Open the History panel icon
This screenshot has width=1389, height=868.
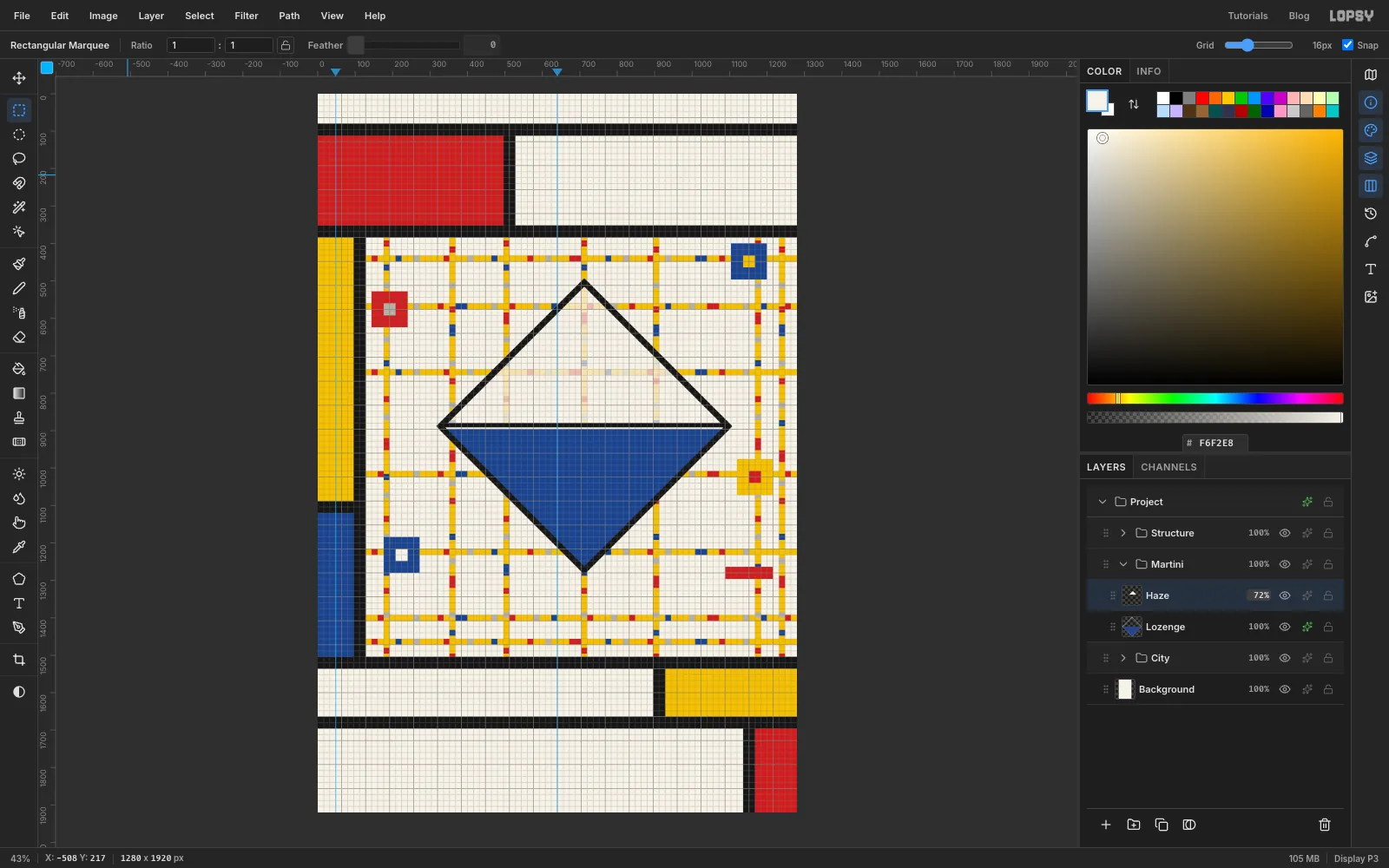tap(1371, 214)
